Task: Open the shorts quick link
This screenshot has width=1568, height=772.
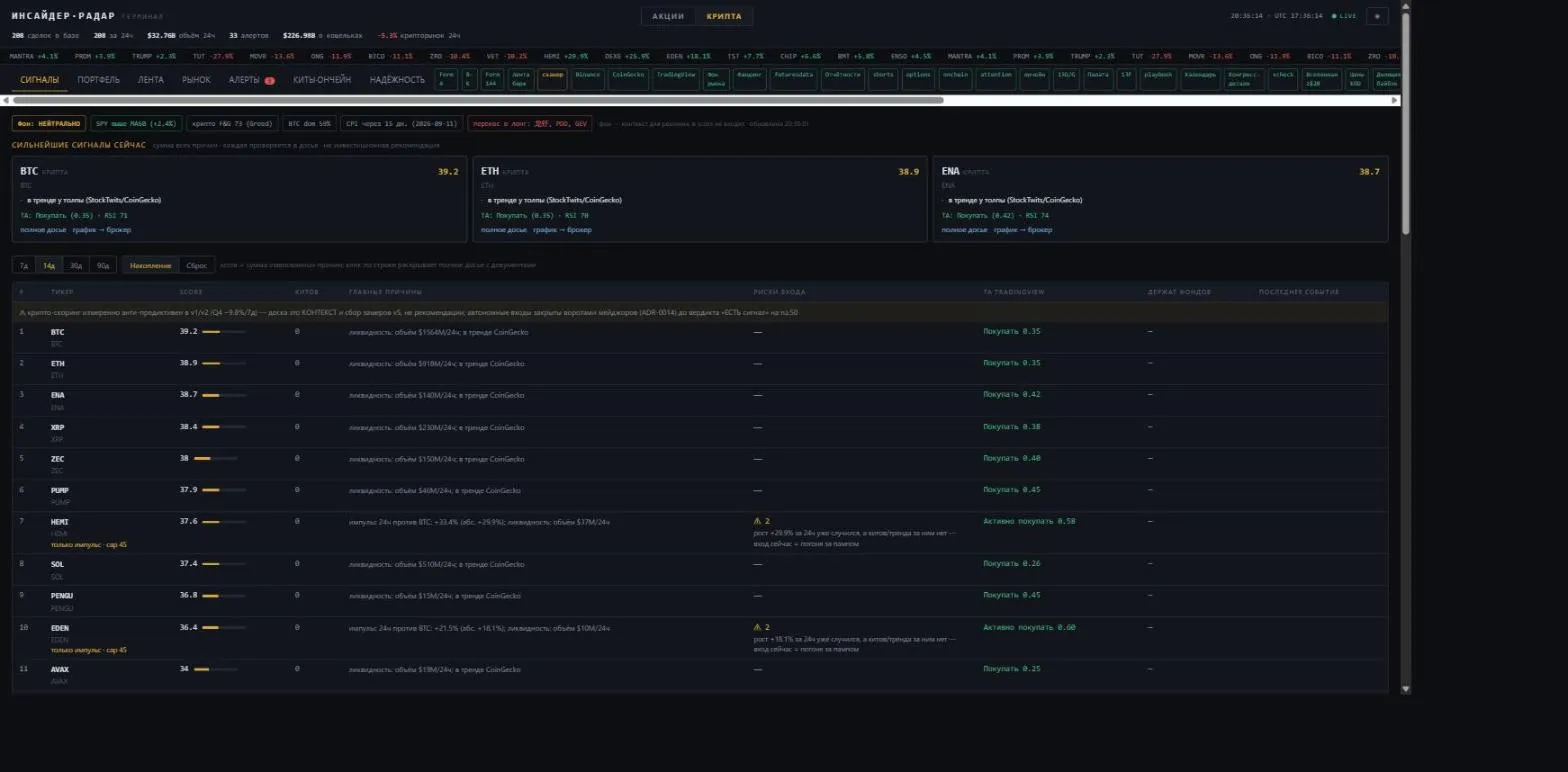Action: pos(883,80)
